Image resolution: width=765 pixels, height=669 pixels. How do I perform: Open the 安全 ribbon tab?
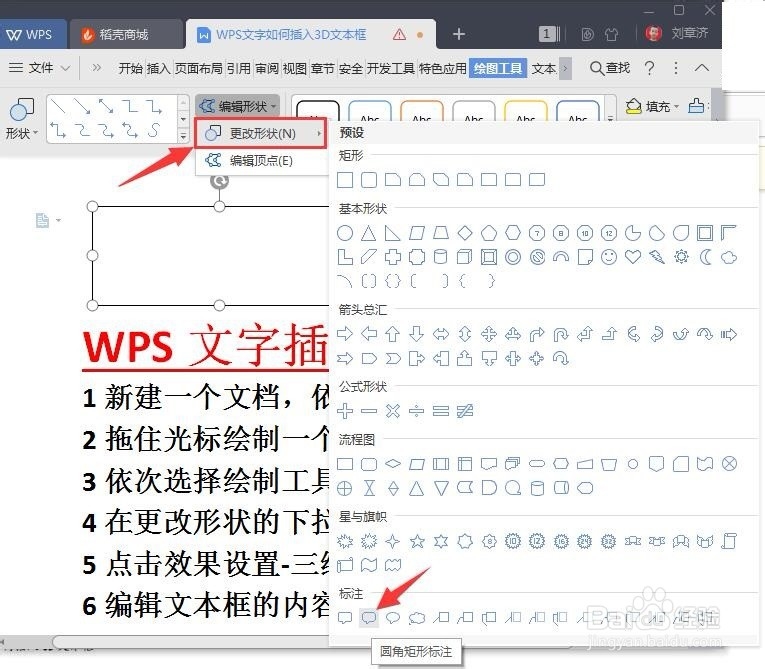pyautogui.click(x=351, y=68)
